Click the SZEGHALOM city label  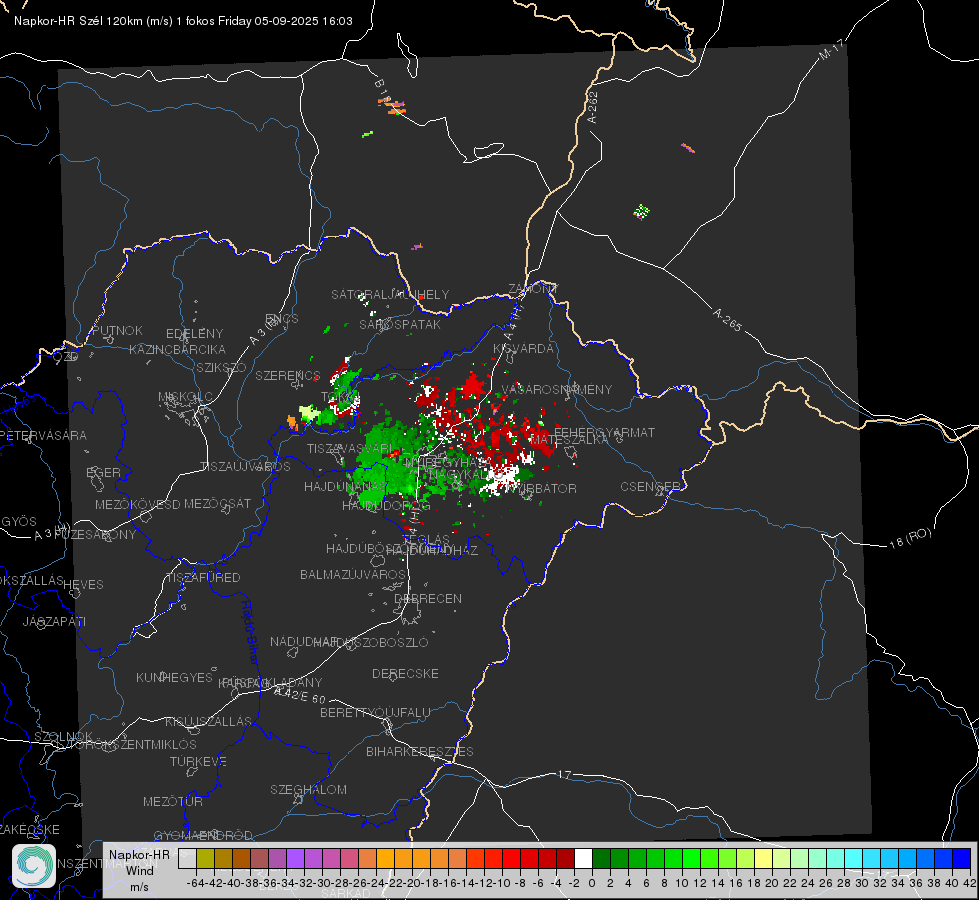point(308,789)
